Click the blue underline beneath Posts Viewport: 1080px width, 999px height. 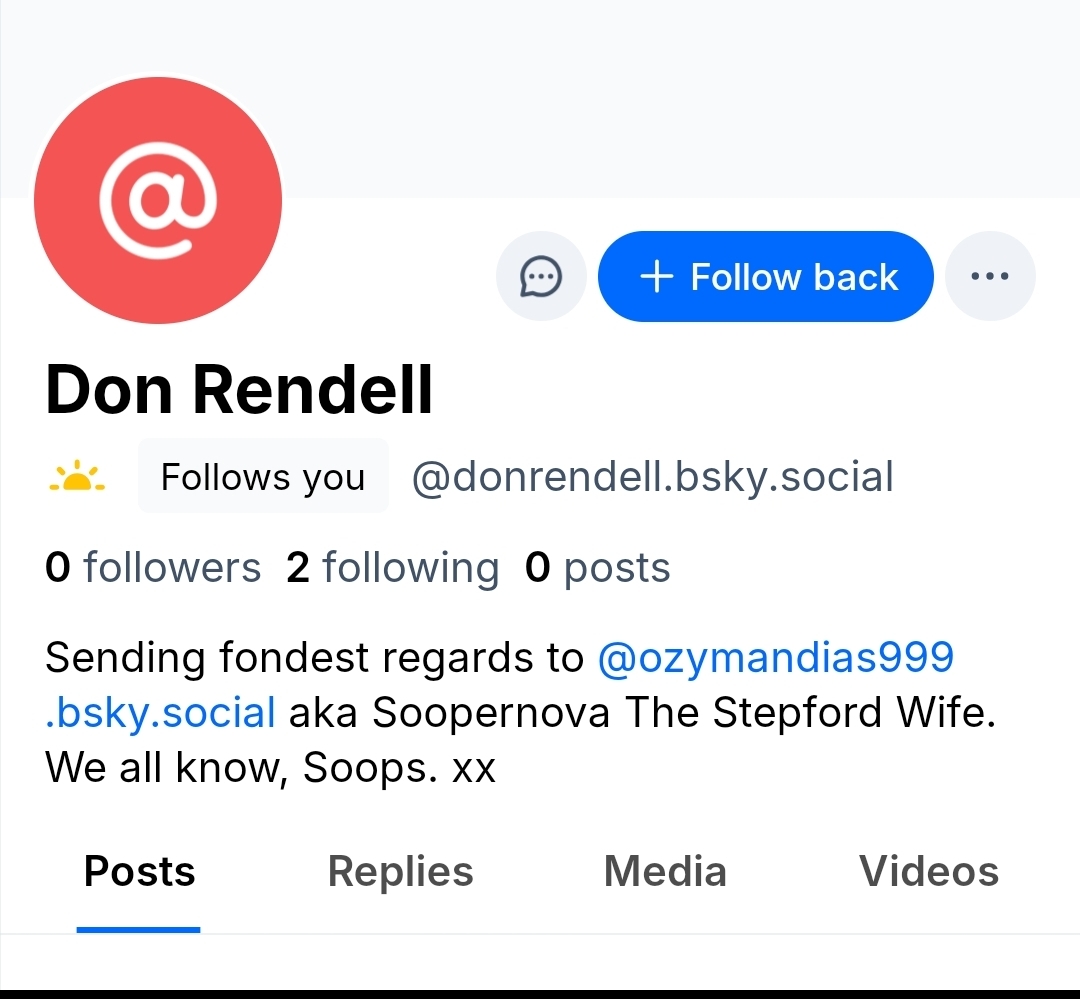click(138, 929)
